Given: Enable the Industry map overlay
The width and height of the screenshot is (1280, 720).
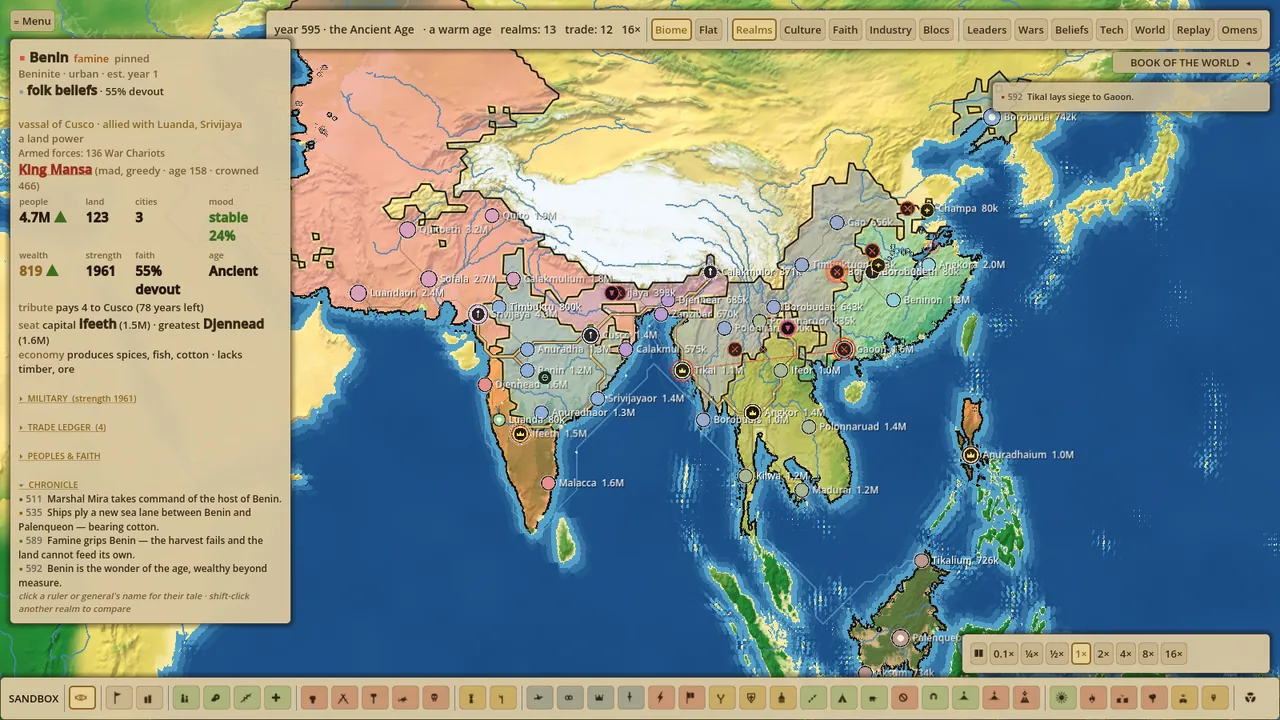Looking at the screenshot, I should coord(890,30).
